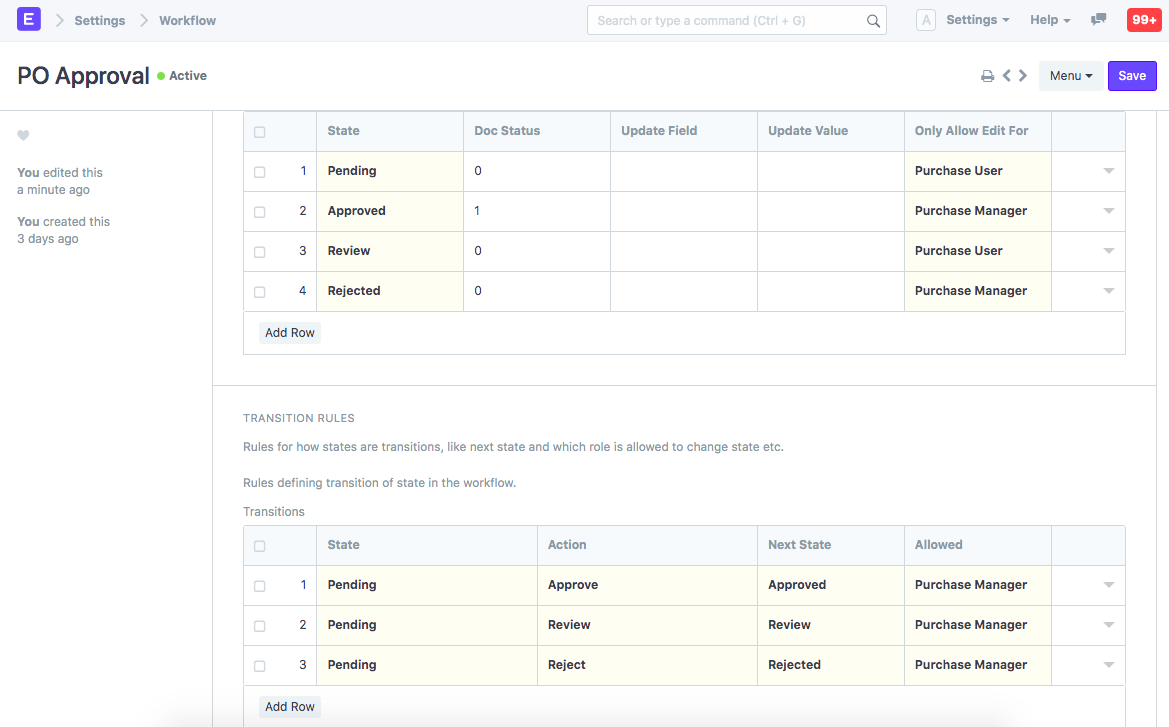Click the ERPNext home logo icon
1169x727 pixels.
[x=28, y=19]
